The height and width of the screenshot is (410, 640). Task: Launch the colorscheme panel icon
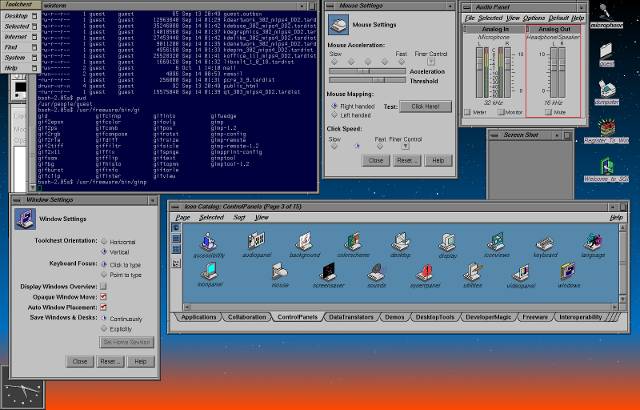tap(352, 241)
